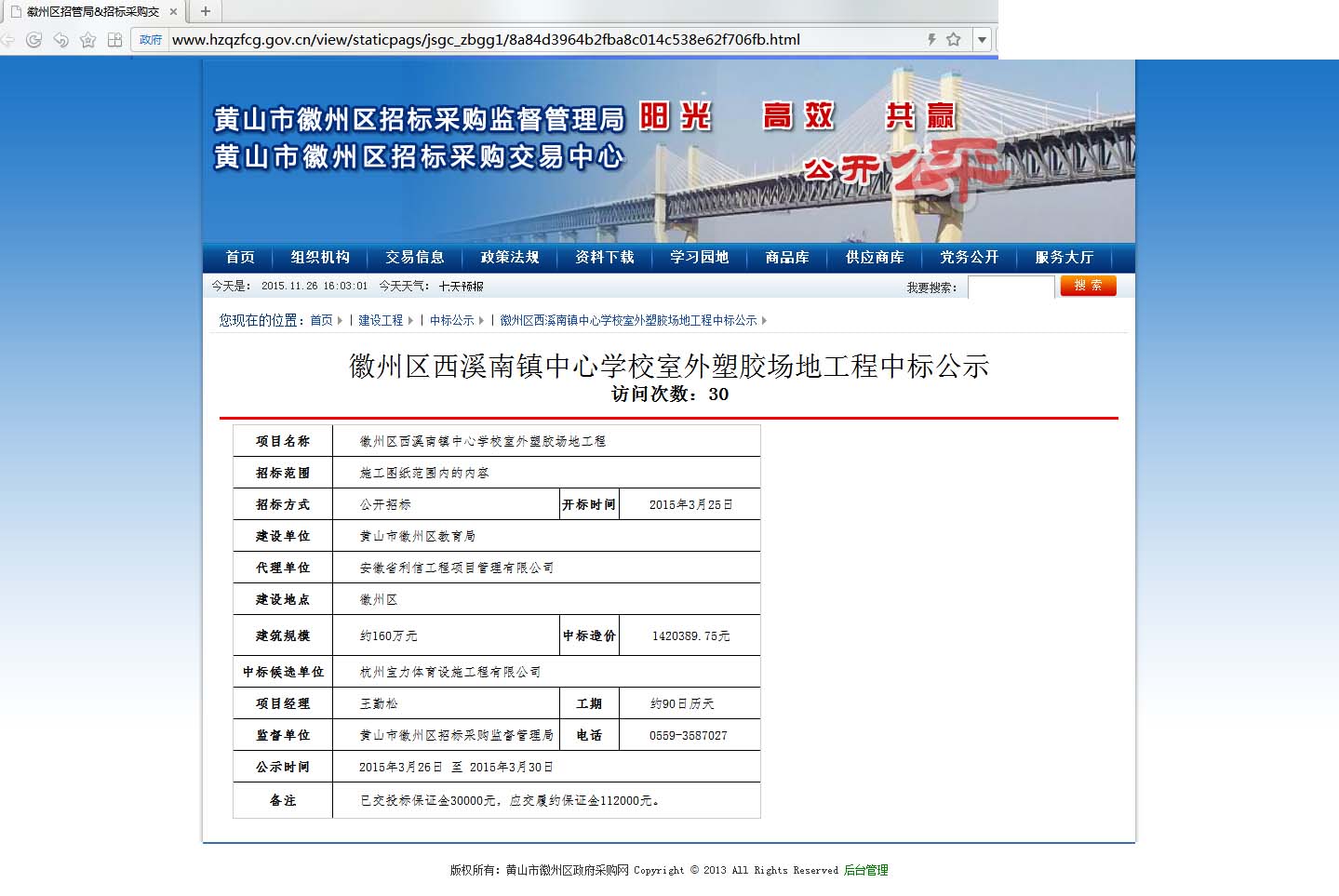Select 资料下载 in the navigation bar
The image size is (1339, 896).
pyautogui.click(x=605, y=258)
